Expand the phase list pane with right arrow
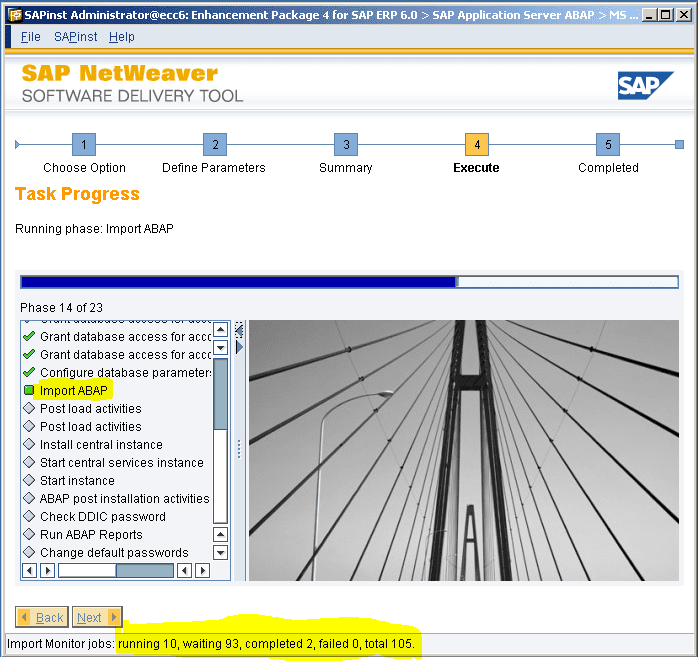 (x=239, y=347)
